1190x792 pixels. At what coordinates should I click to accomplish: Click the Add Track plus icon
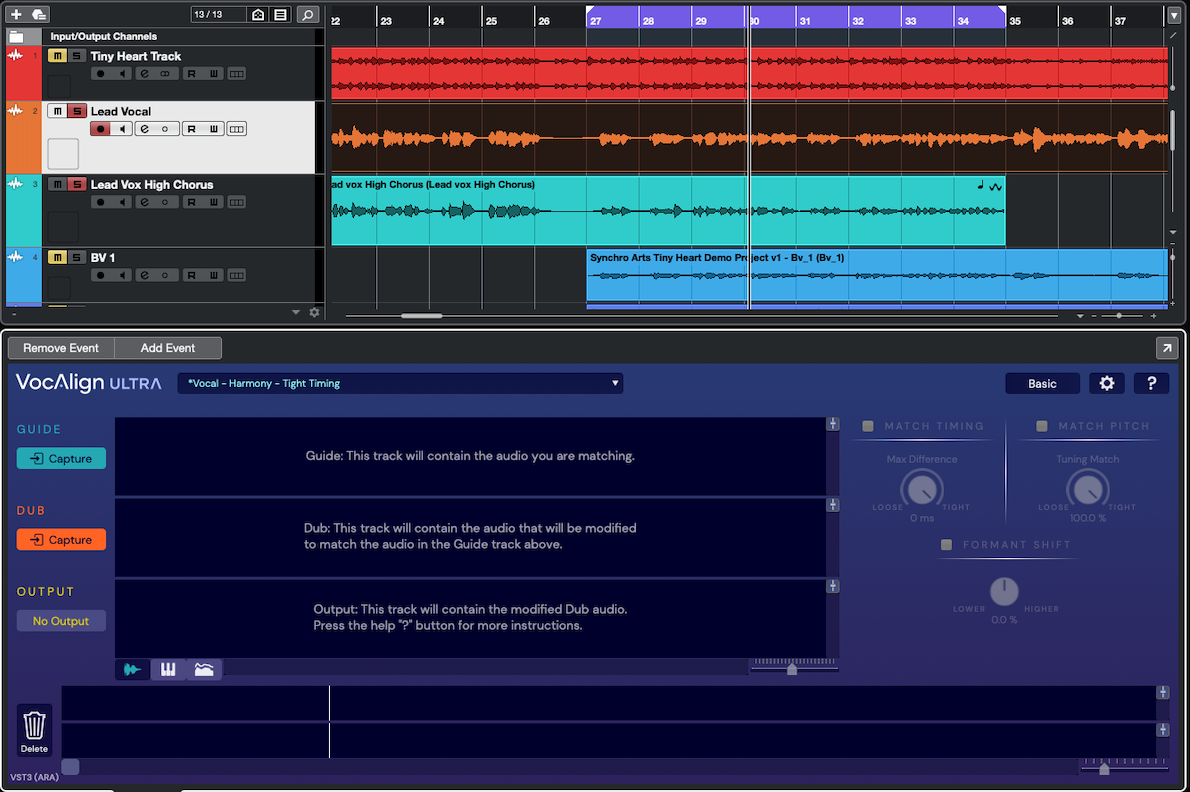pos(16,15)
